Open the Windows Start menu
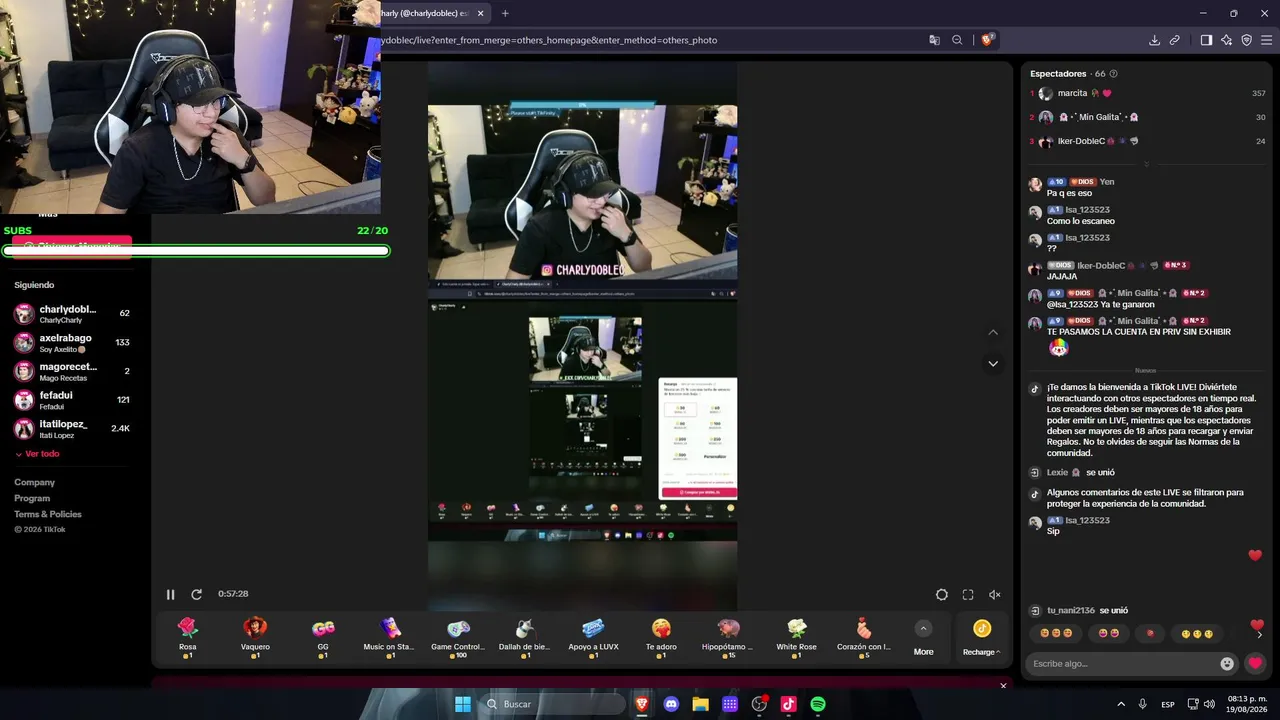The height and width of the screenshot is (720, 1280). coord(463,704)
